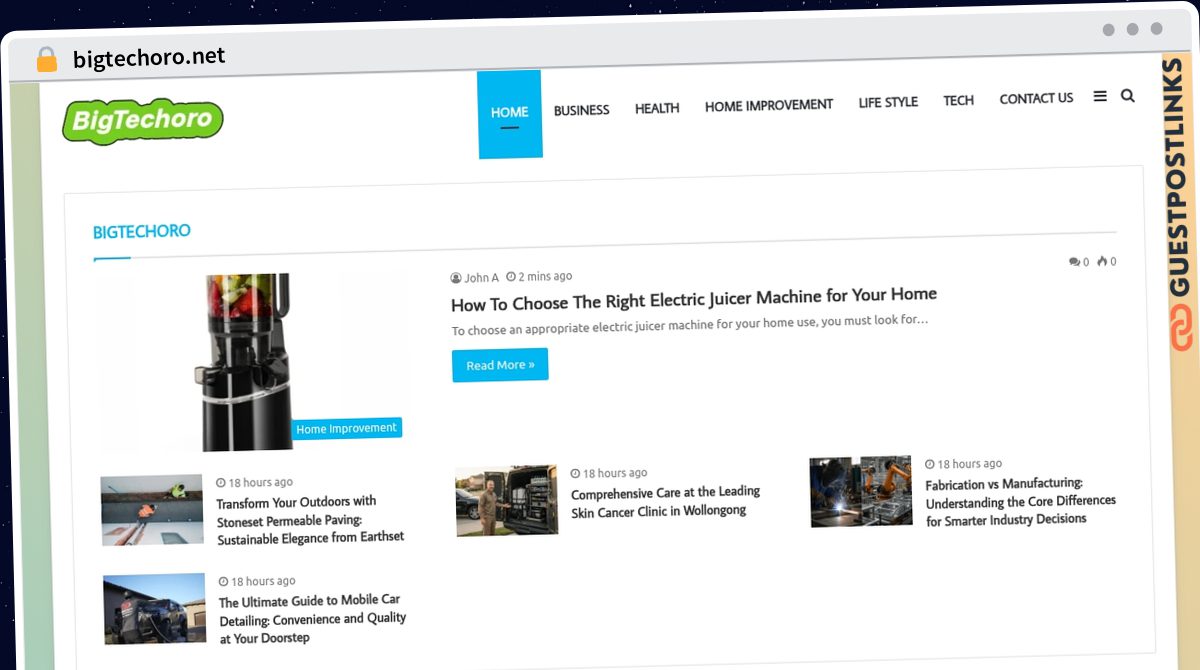Click the Read More button
This screenshot has height=670, width=1200.
(x=500, y=365)
